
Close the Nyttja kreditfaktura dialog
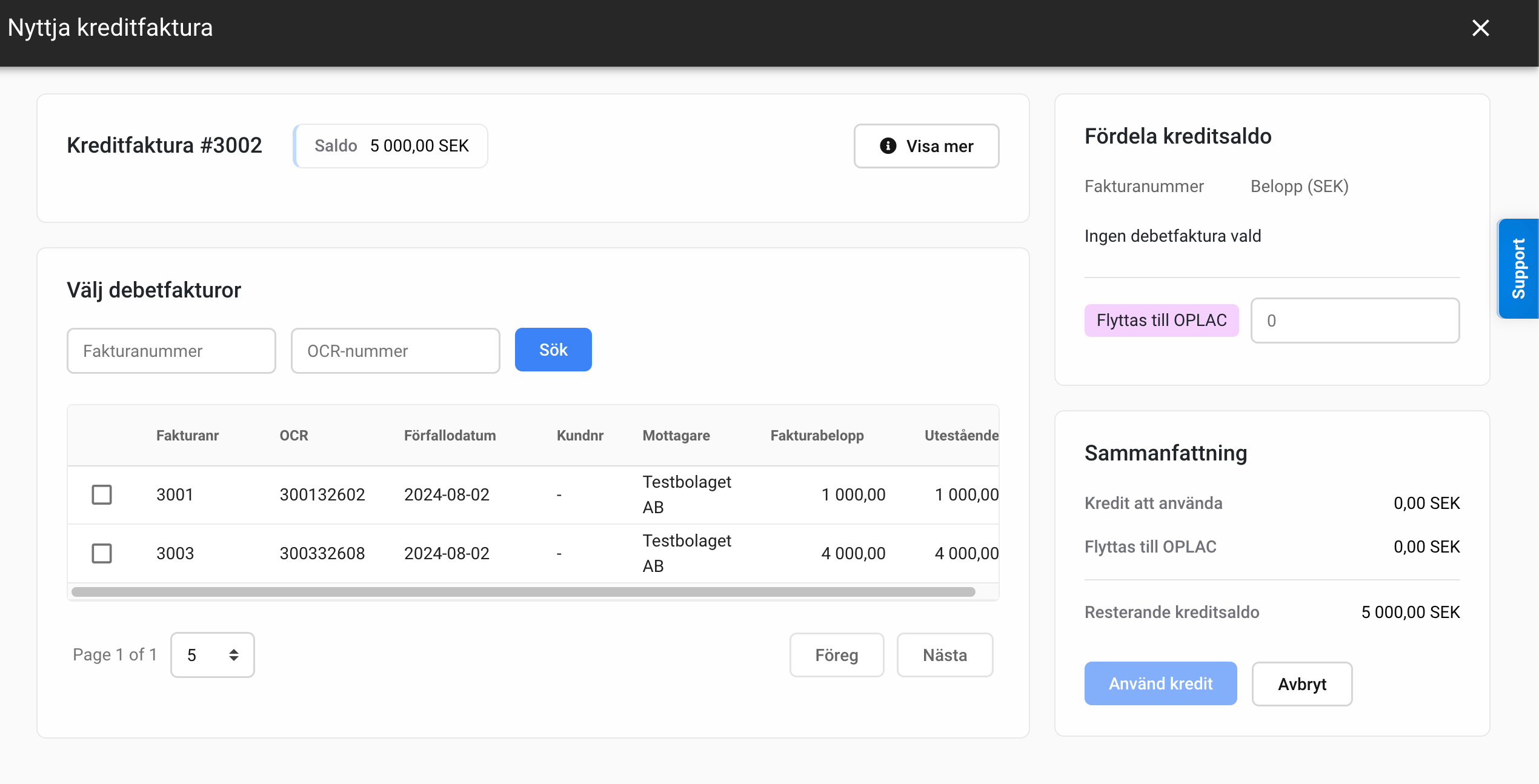1480,28
